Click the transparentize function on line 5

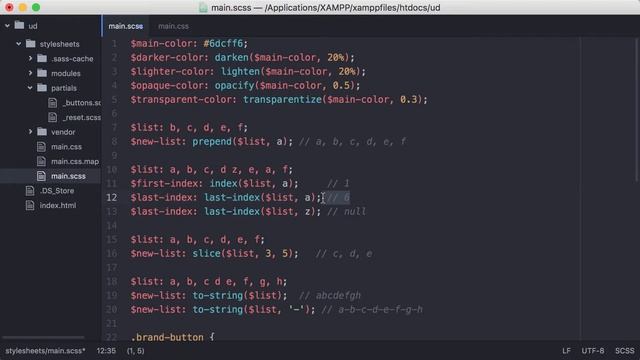click(282, 100)
